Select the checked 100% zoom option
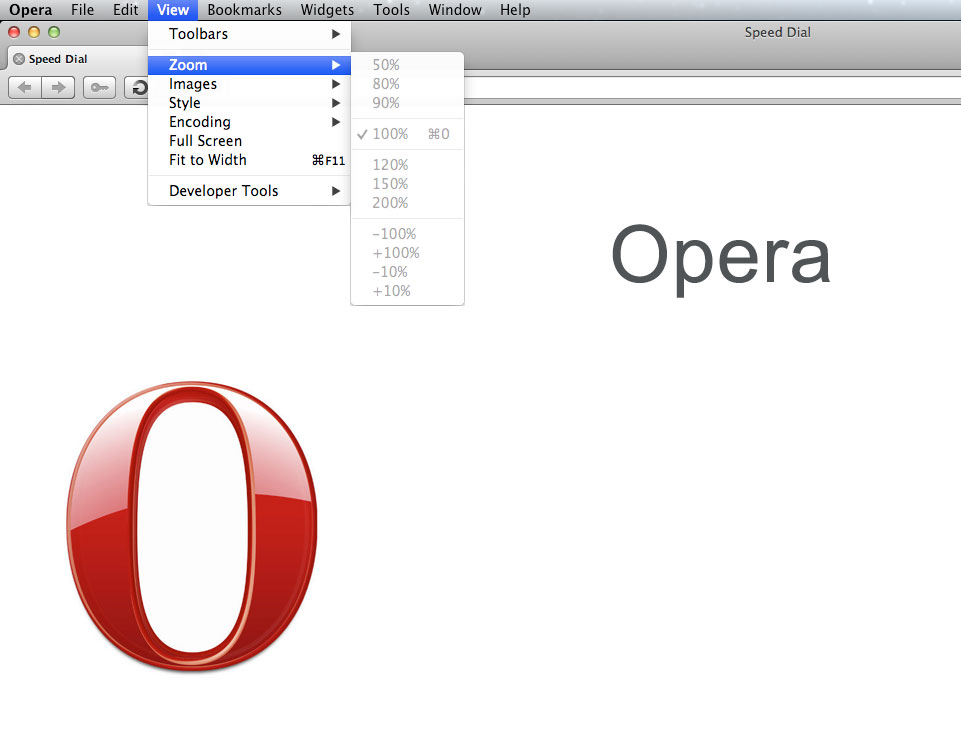Image resolution: width=961 pixels, height=739 pixels. pyautogui.click(x=407, y=134)
